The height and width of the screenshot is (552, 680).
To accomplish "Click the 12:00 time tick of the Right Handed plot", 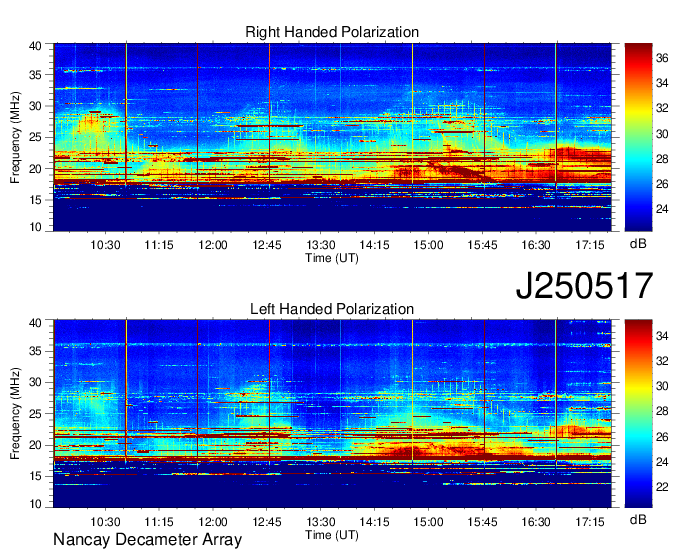I will (213, 245).
